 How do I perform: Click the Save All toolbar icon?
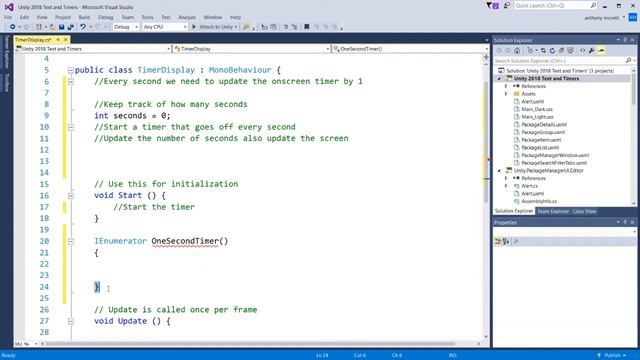pos(70,27)
